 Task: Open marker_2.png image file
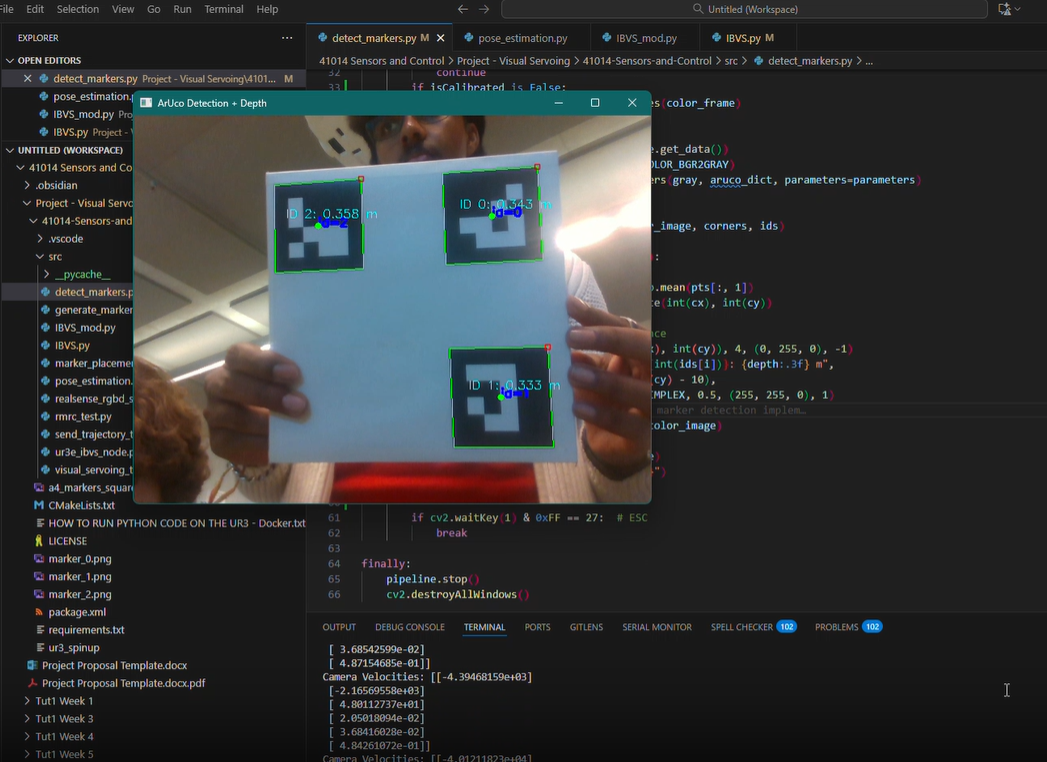tap(79, 594)
